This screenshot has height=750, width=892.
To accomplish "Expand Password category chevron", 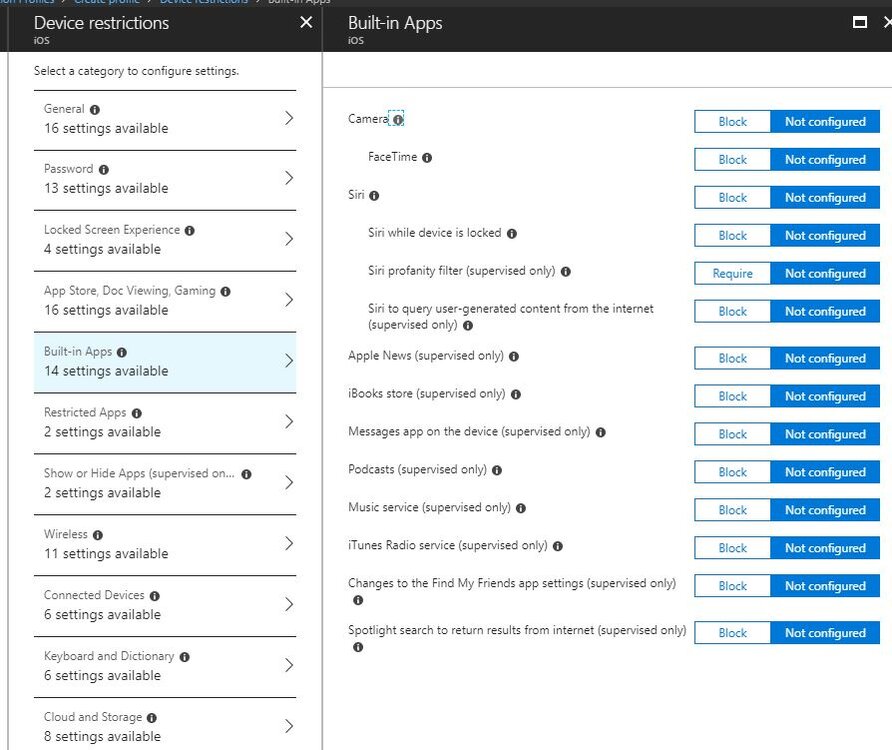I will click(x=289, y=178).
